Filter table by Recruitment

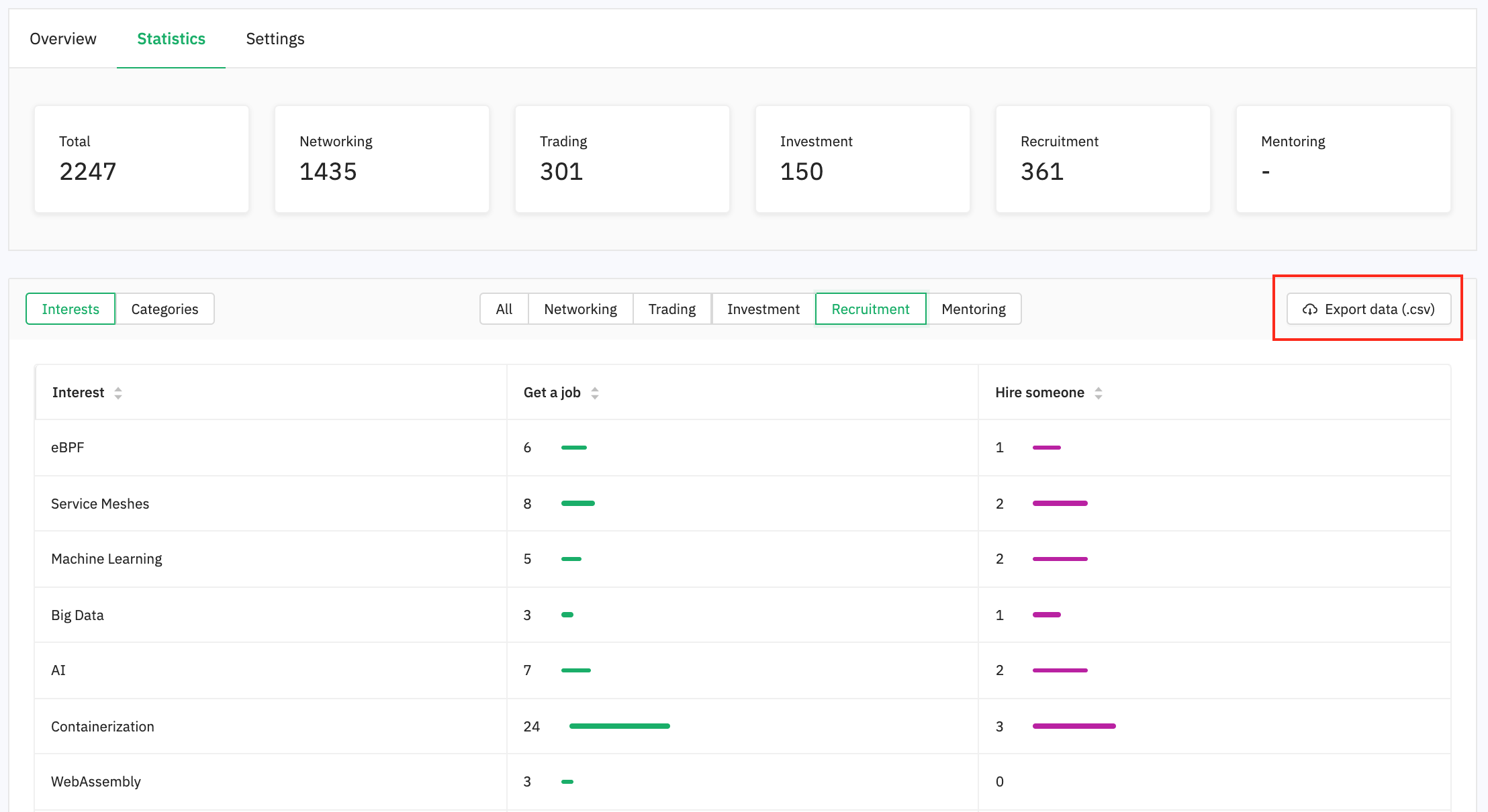pyautogui.click(x=871, y=309)
